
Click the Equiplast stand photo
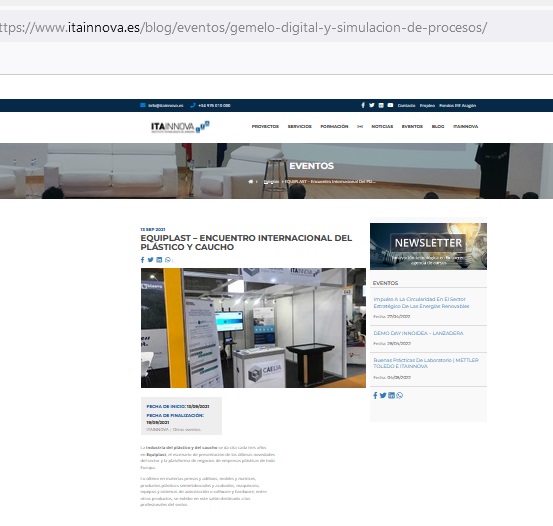253,328
